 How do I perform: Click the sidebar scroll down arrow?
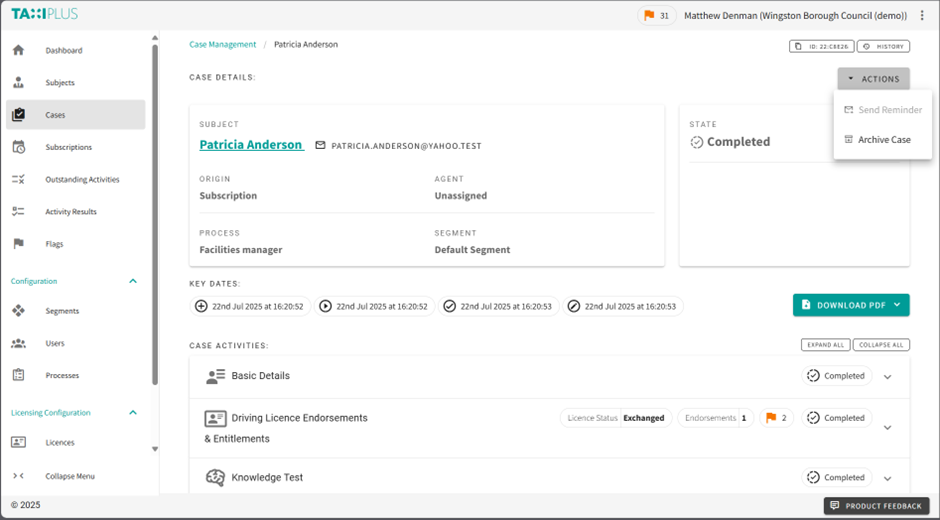click(155, 449)
